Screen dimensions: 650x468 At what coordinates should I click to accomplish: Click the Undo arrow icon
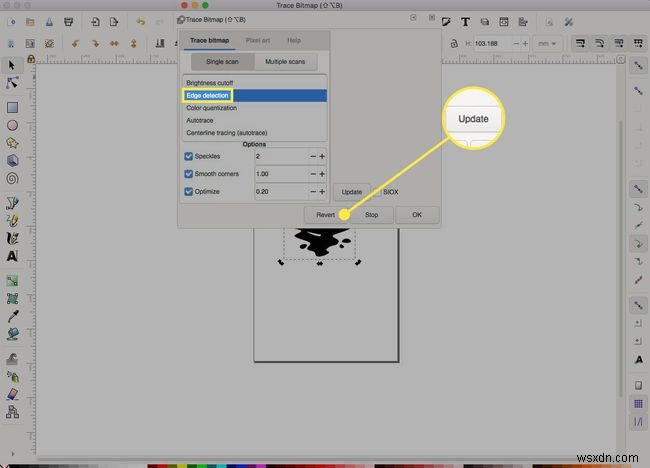click(141, 22)
